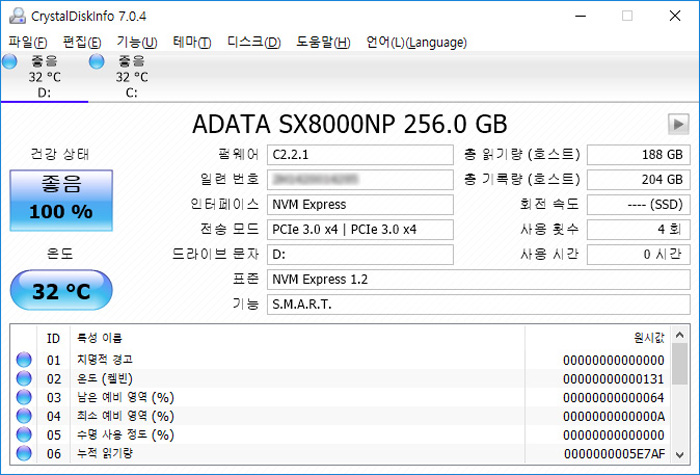Open the 디스크(D) menu
The width and height of the screenshot is (700, 475).
(x=254, y=42)
